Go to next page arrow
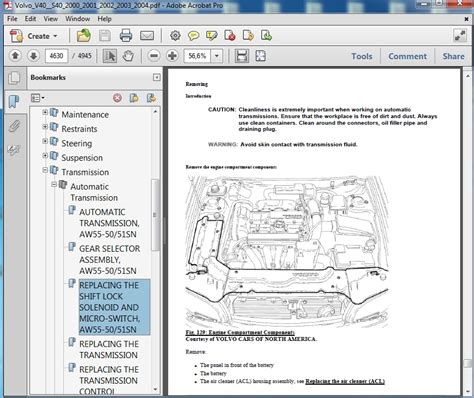Screen dimensions: 474x398 click(x=33, y=56)
